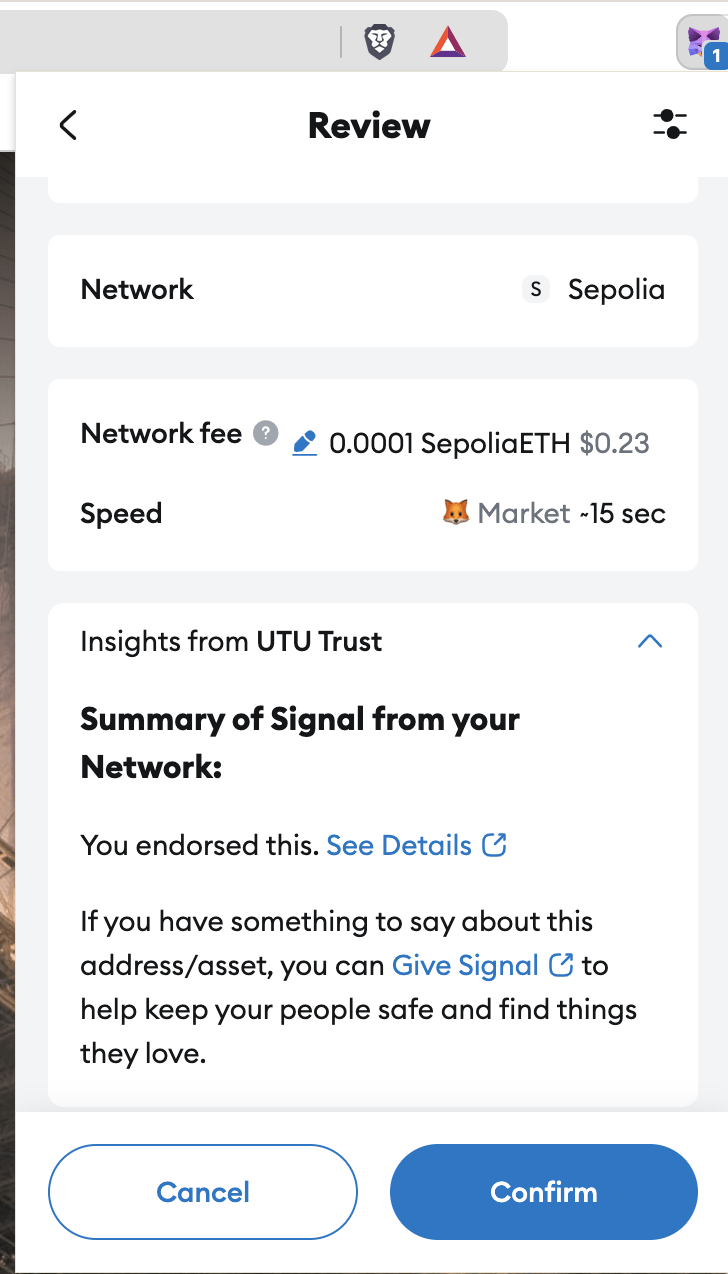Viewport: 728px width, 1274px height.
Task: Click the browser address bar
Action: pyautogui.click(x=170, y=42)
